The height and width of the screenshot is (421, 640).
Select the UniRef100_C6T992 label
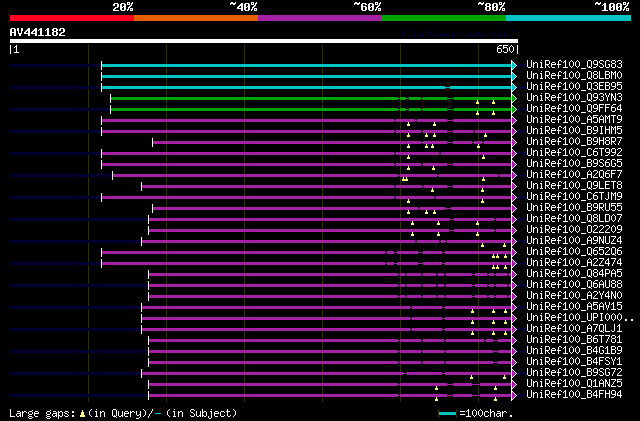(574, 153)
